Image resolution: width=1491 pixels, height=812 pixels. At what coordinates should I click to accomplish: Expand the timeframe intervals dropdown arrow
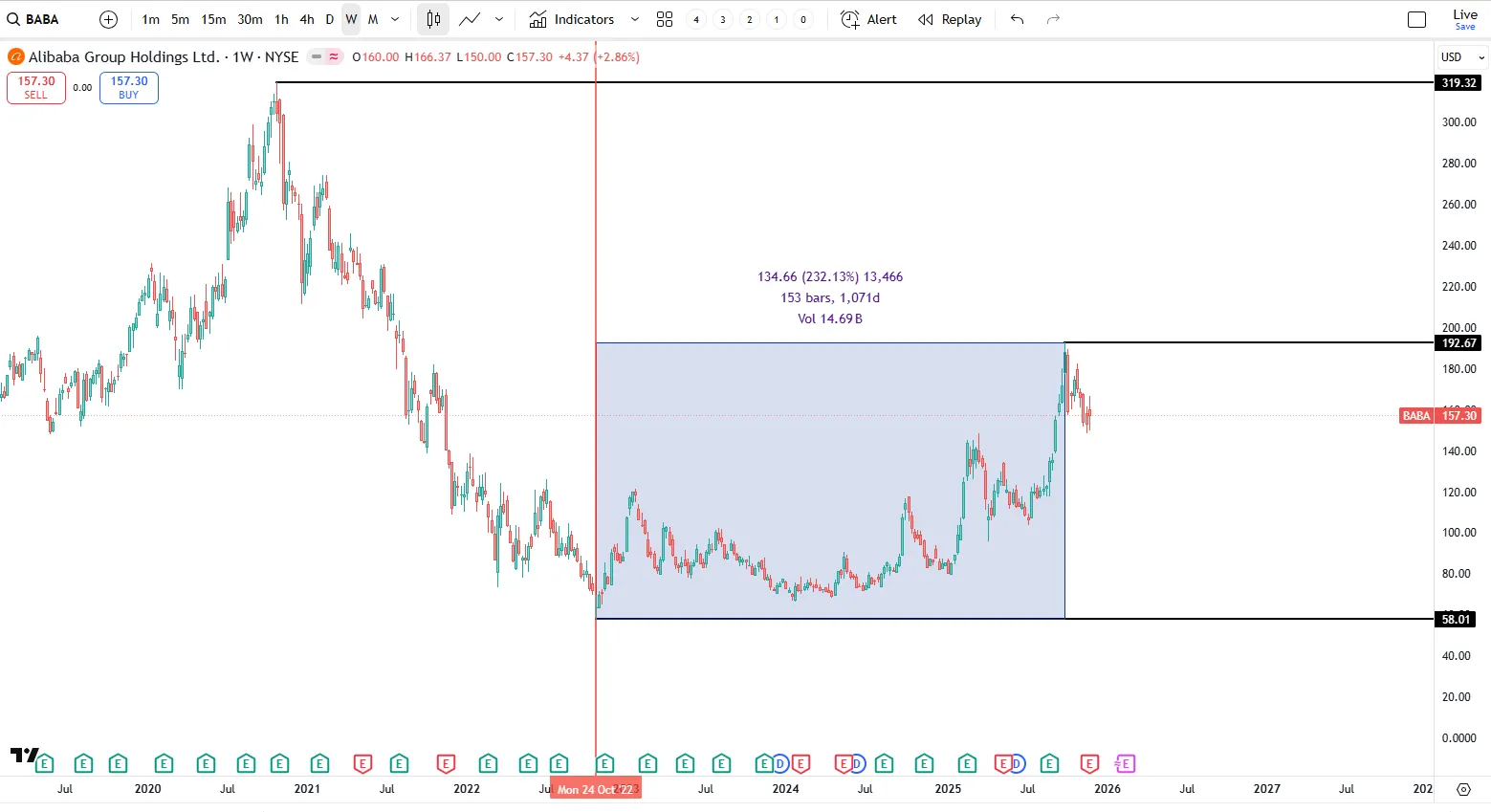395,19
